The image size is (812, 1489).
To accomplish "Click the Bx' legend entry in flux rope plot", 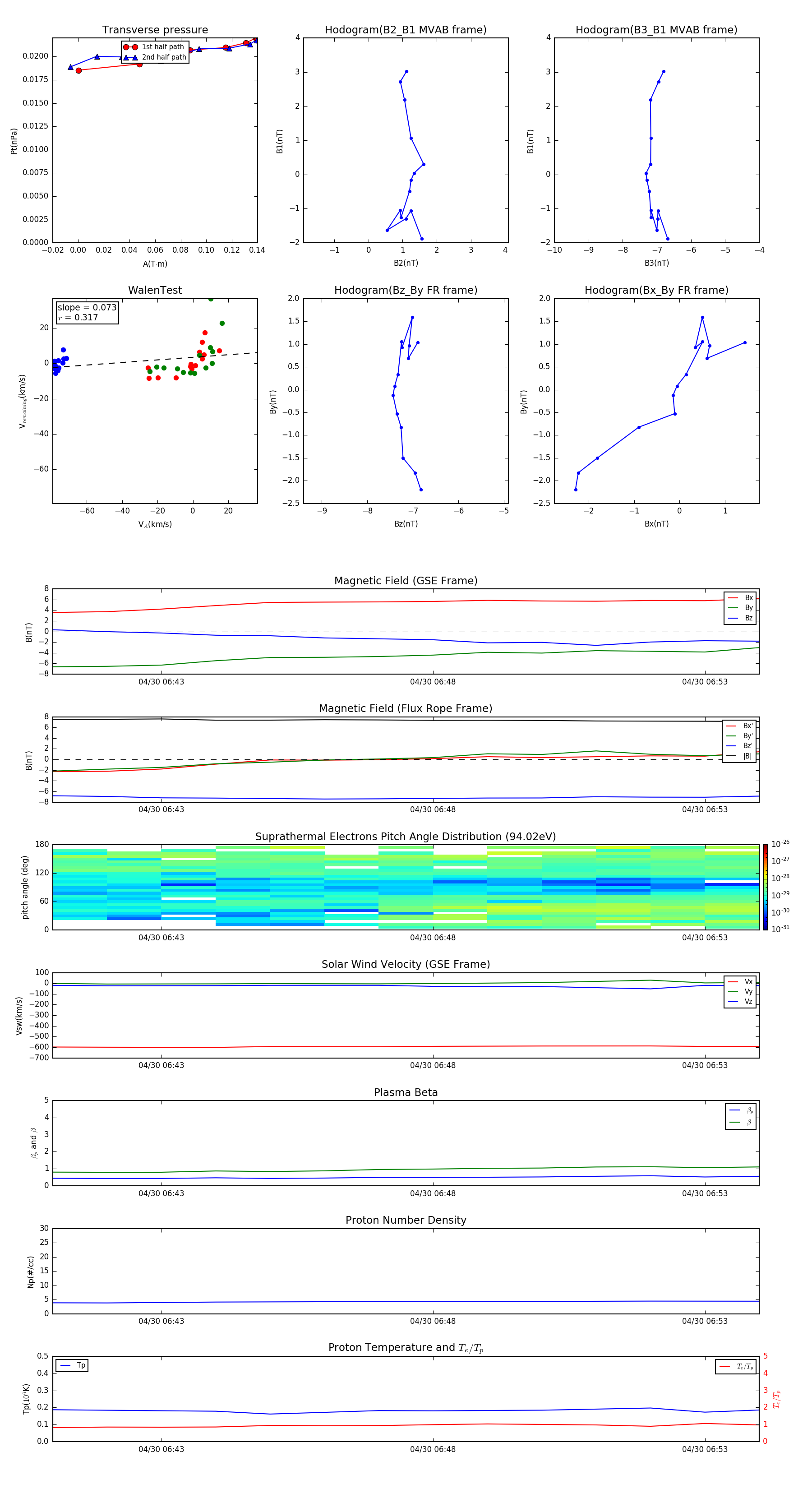I will coord(739,726).
